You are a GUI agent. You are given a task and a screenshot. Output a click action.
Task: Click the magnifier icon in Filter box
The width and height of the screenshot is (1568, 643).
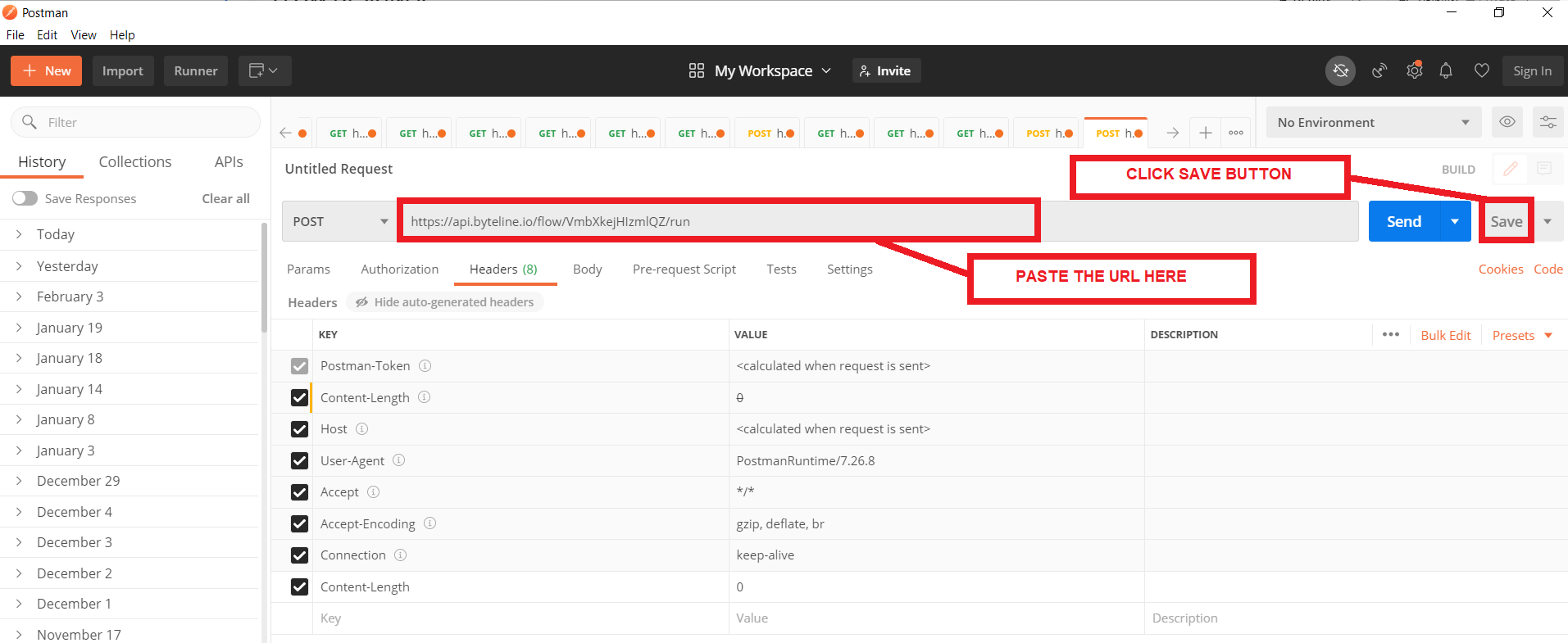pos(30,122)
